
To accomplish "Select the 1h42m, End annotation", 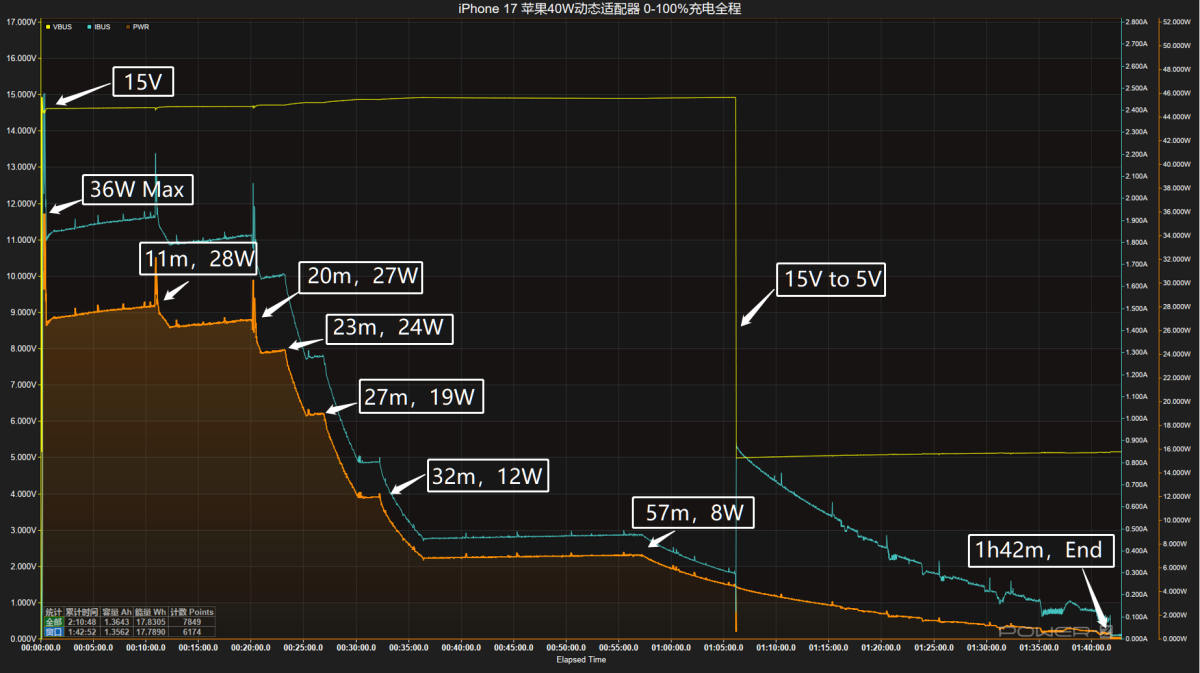I will (1035, 549).
